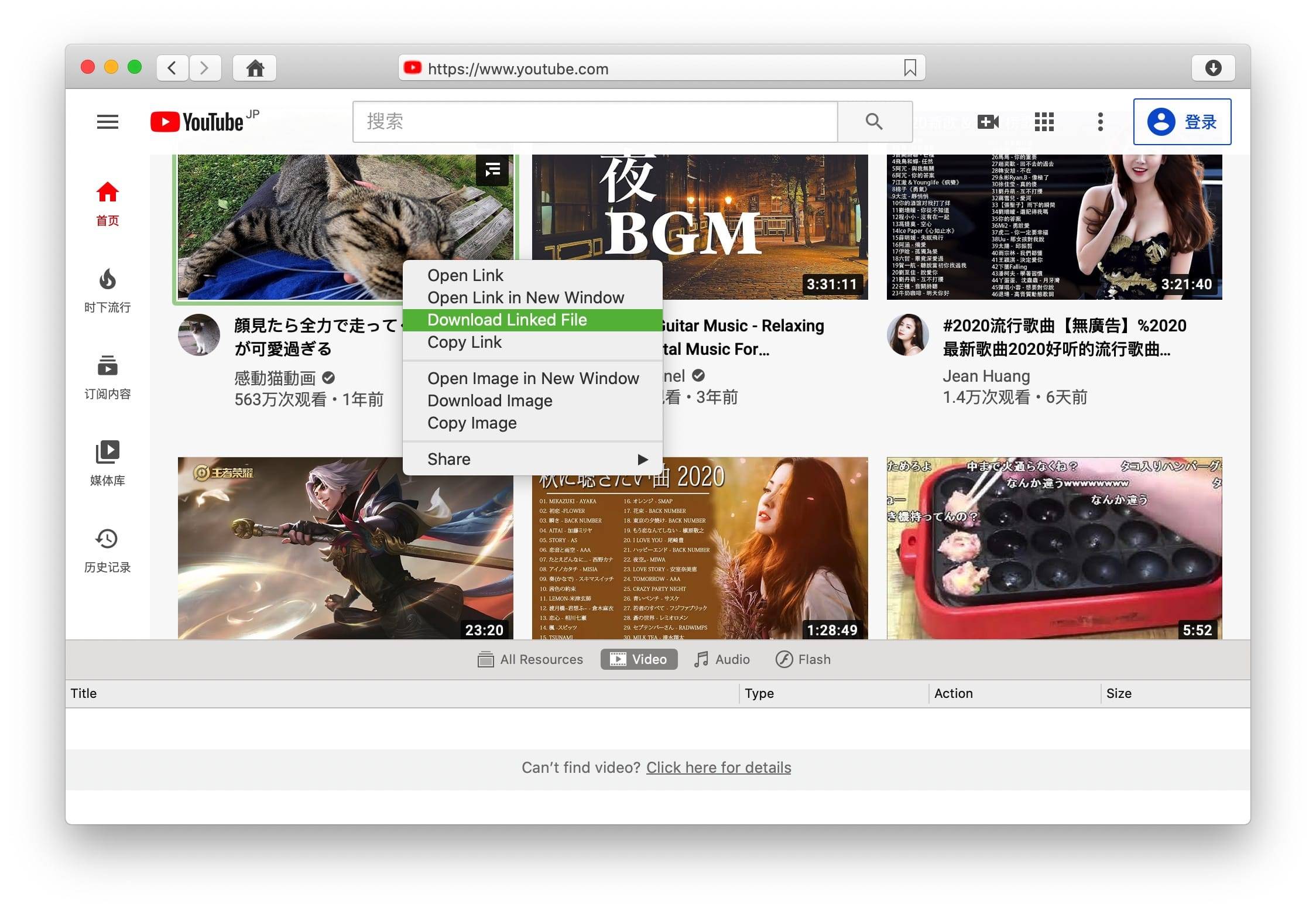Open the downloads panel arrow icon

point(1213,68)
